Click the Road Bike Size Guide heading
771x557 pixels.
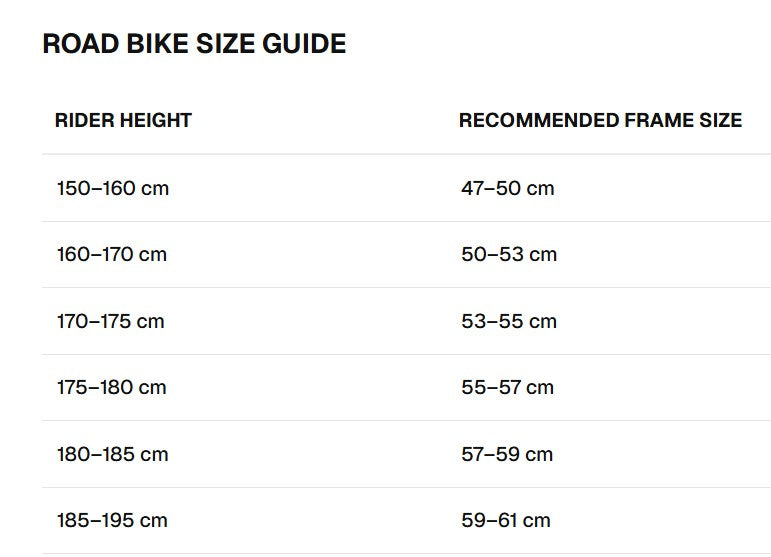point(194,43)
